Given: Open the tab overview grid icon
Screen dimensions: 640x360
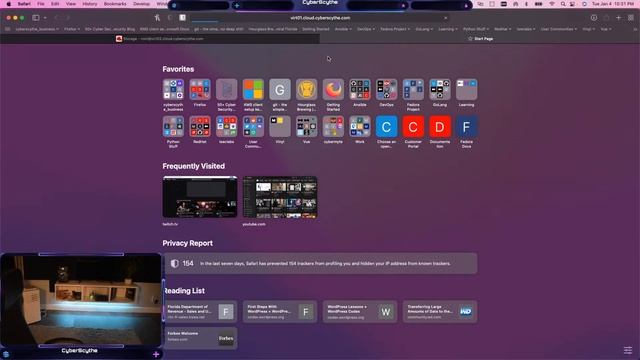Looking at the screenshot, I should [x=631, y=18].
